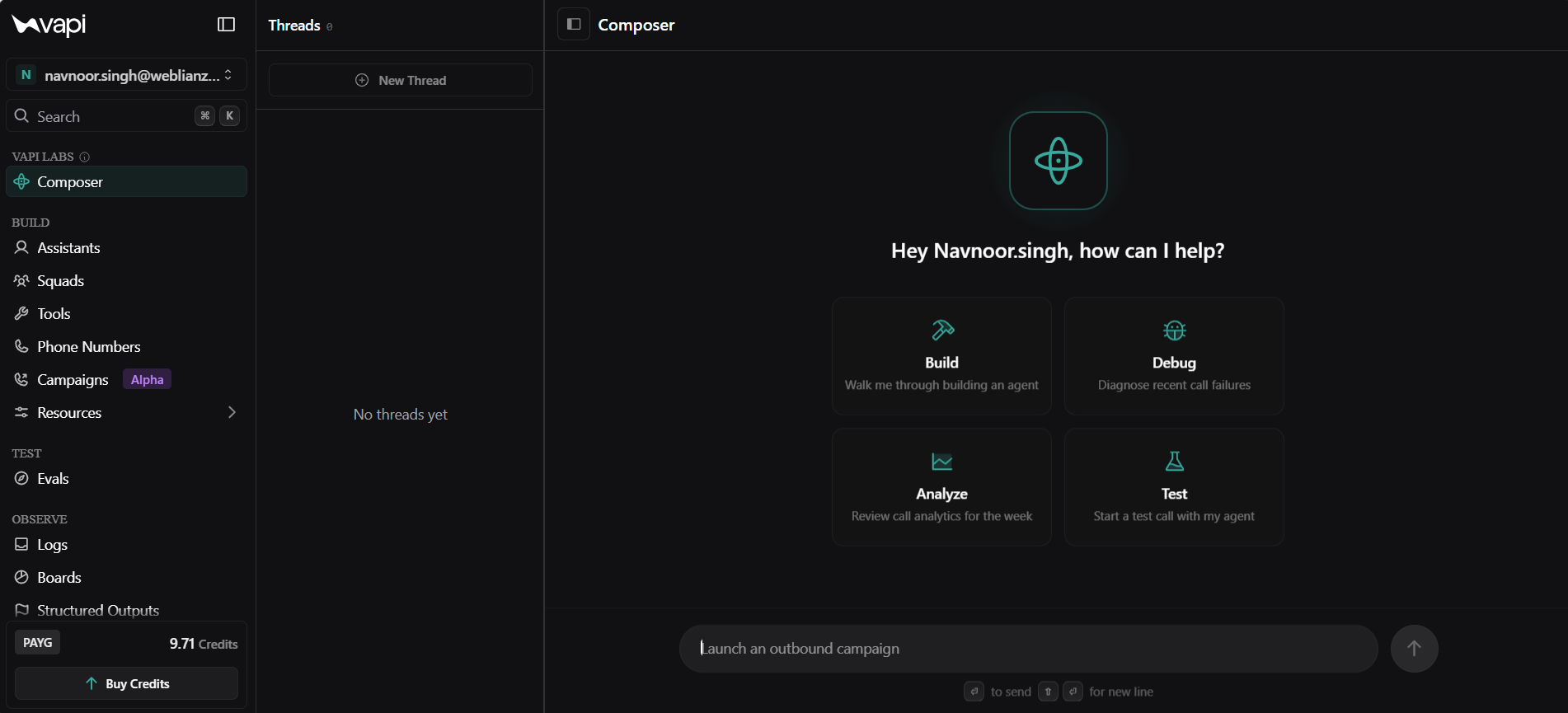
Task: Click the Vapi logo
Action: pyautogui.click(x=49, y=25)
